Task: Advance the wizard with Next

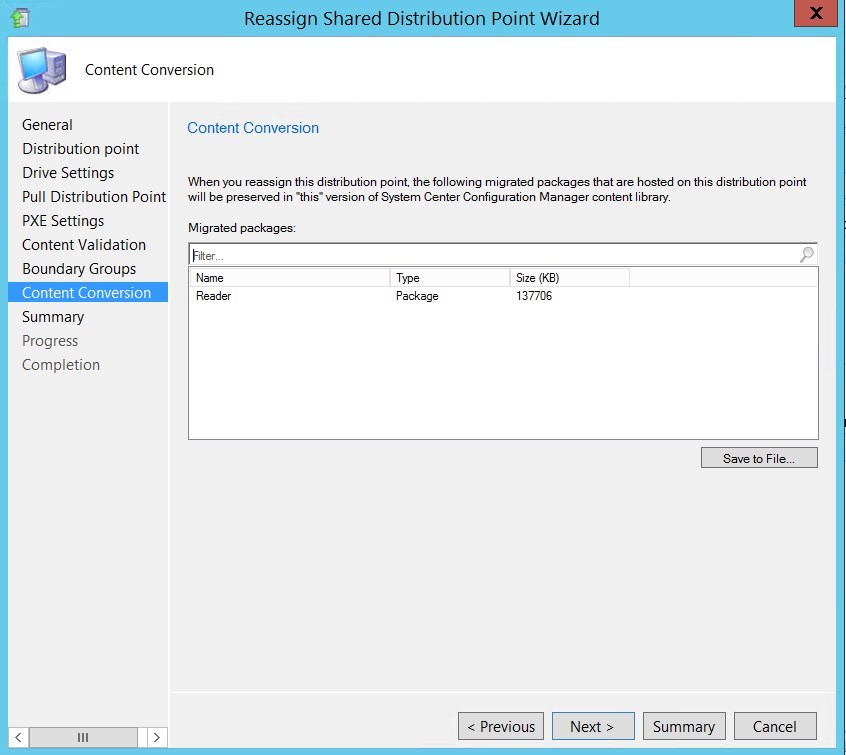Action: 593,726
